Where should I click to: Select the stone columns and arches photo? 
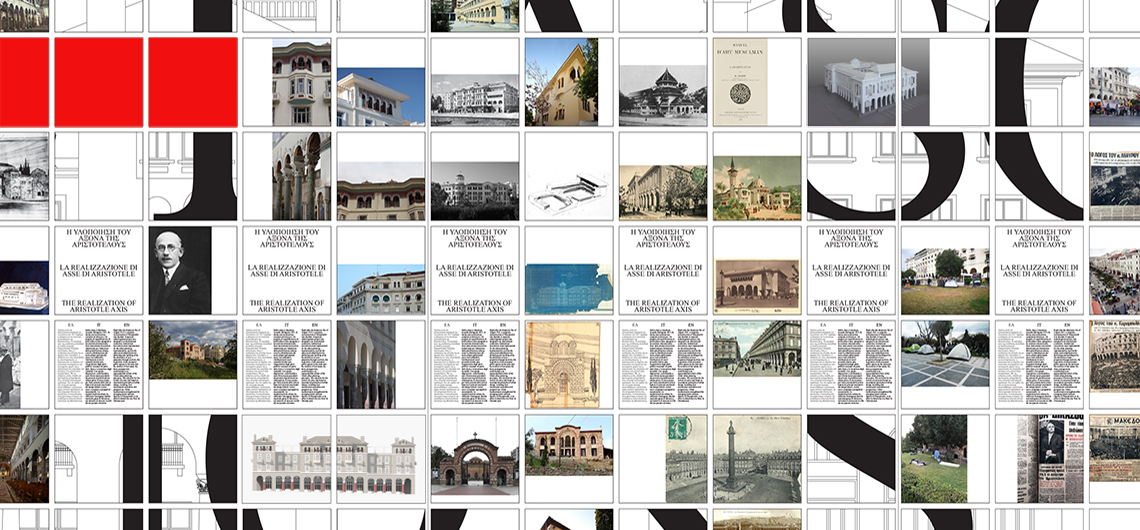pyautogui.click(x=301, y=176)
